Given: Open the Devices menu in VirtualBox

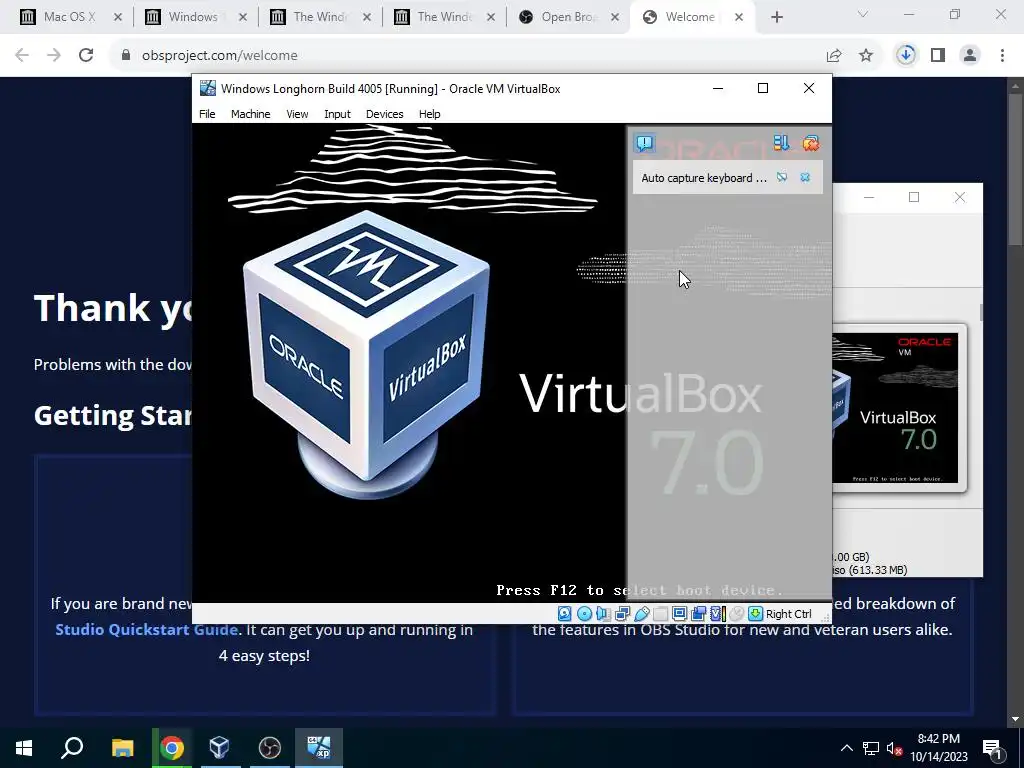Looking at the screenshot, I should point(385,114).
